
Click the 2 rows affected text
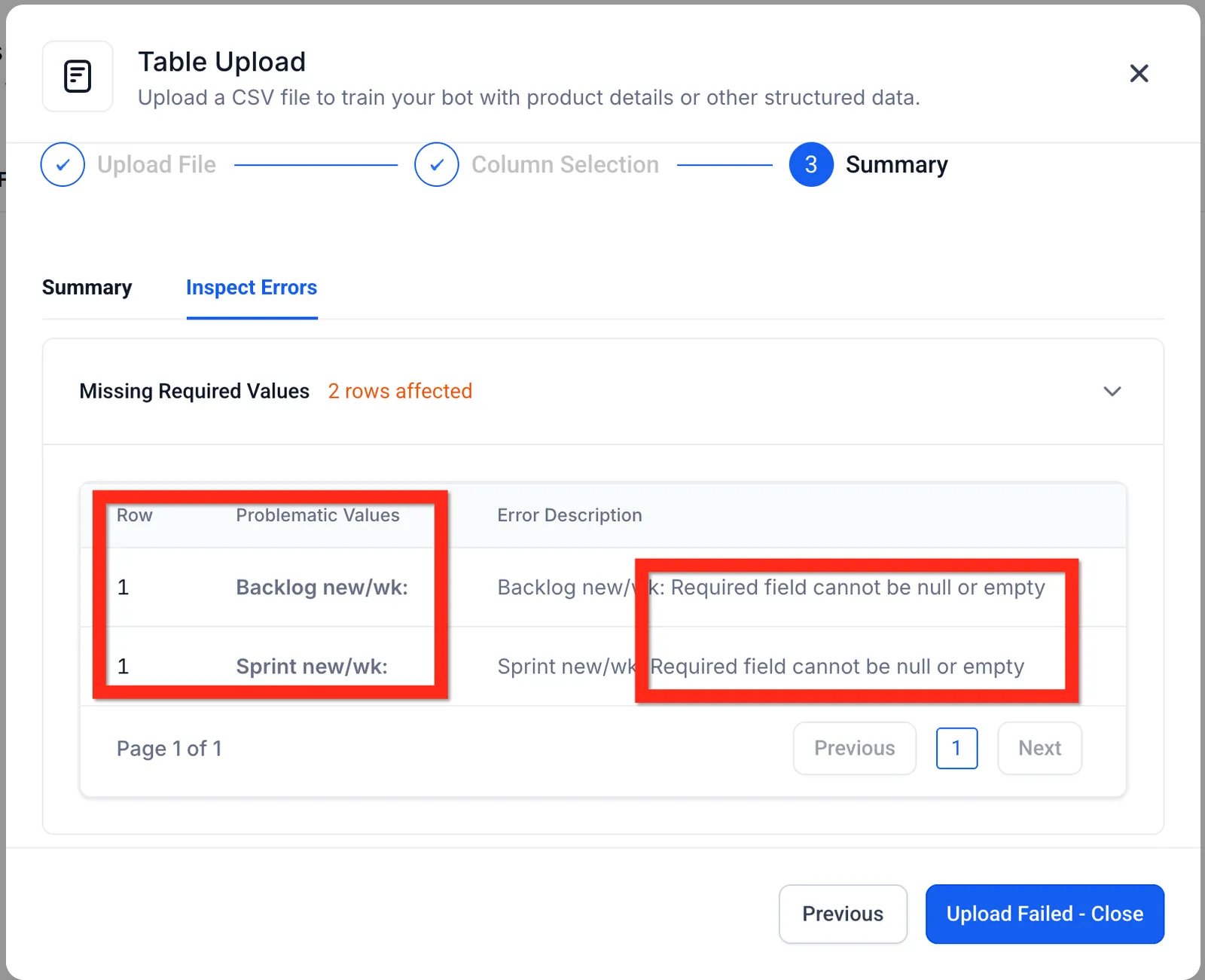400,391
